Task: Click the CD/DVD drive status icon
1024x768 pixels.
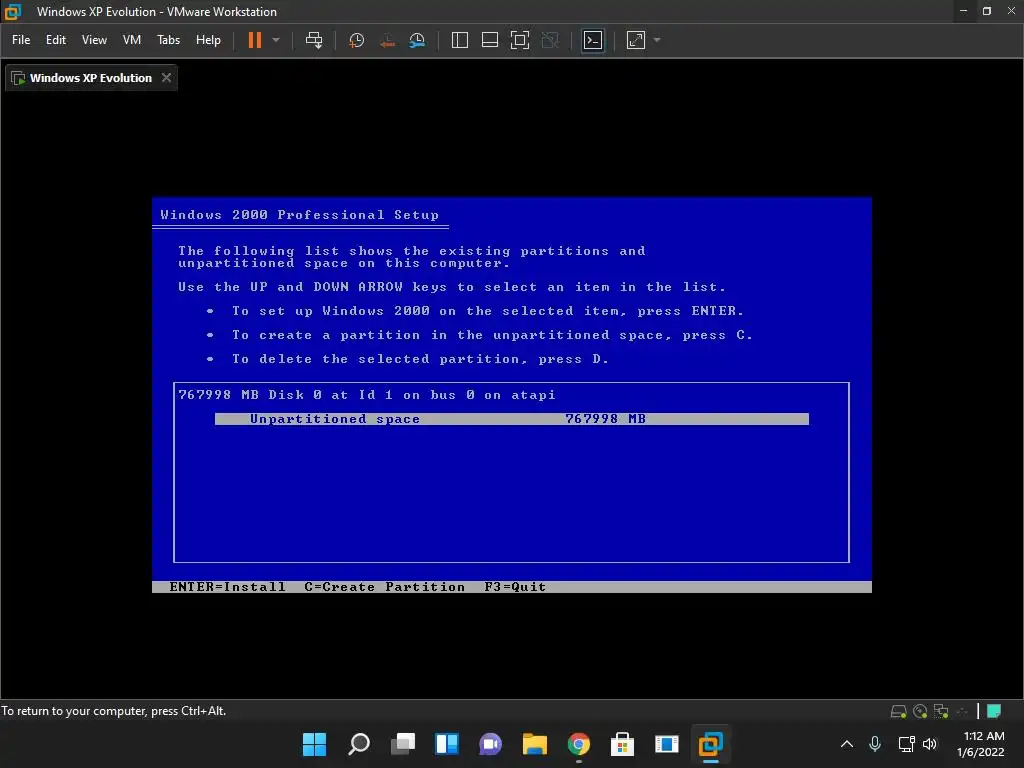Action: [x=920, y=711]
